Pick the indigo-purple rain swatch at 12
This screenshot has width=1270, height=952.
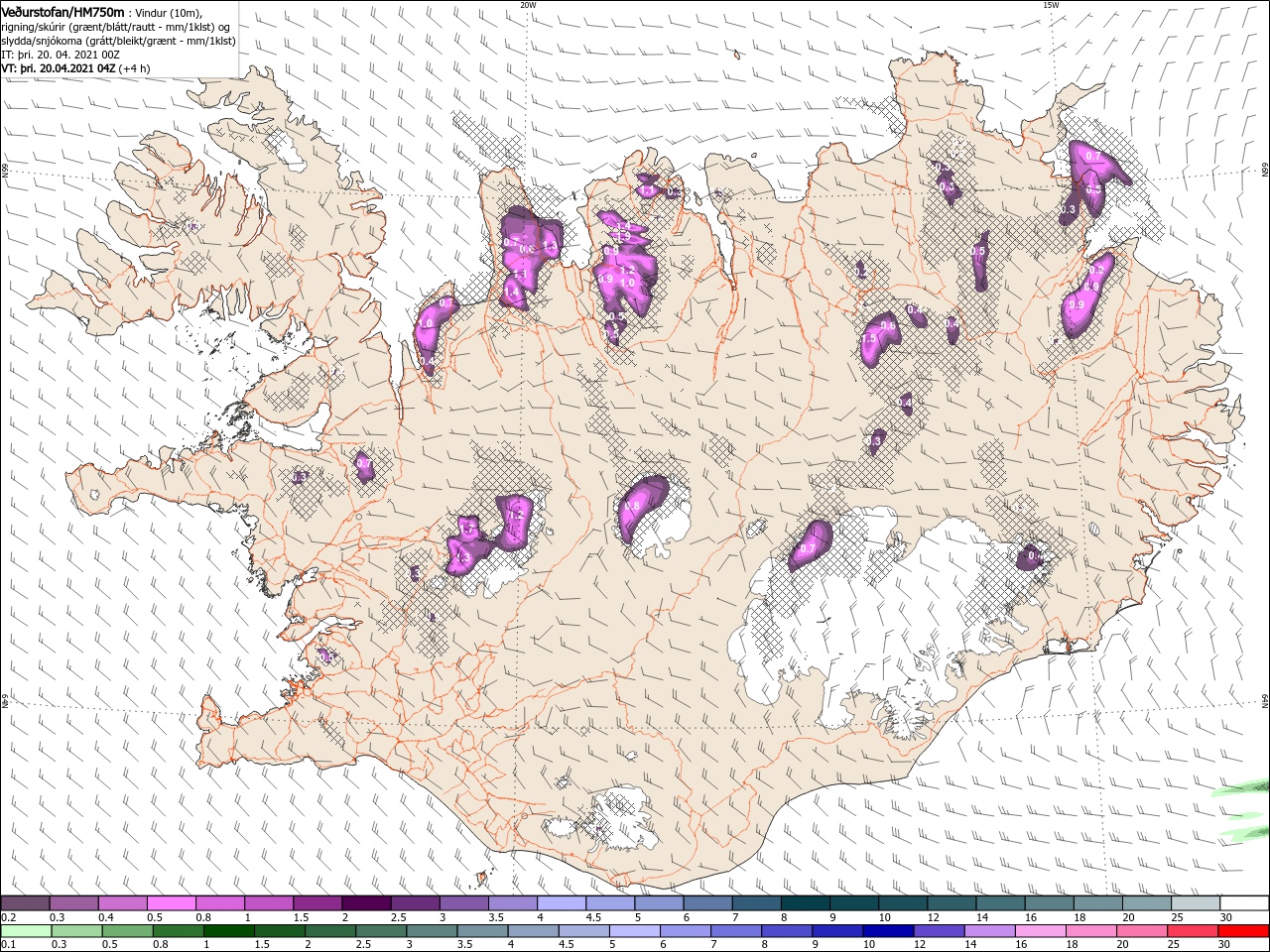click(940, 931)
